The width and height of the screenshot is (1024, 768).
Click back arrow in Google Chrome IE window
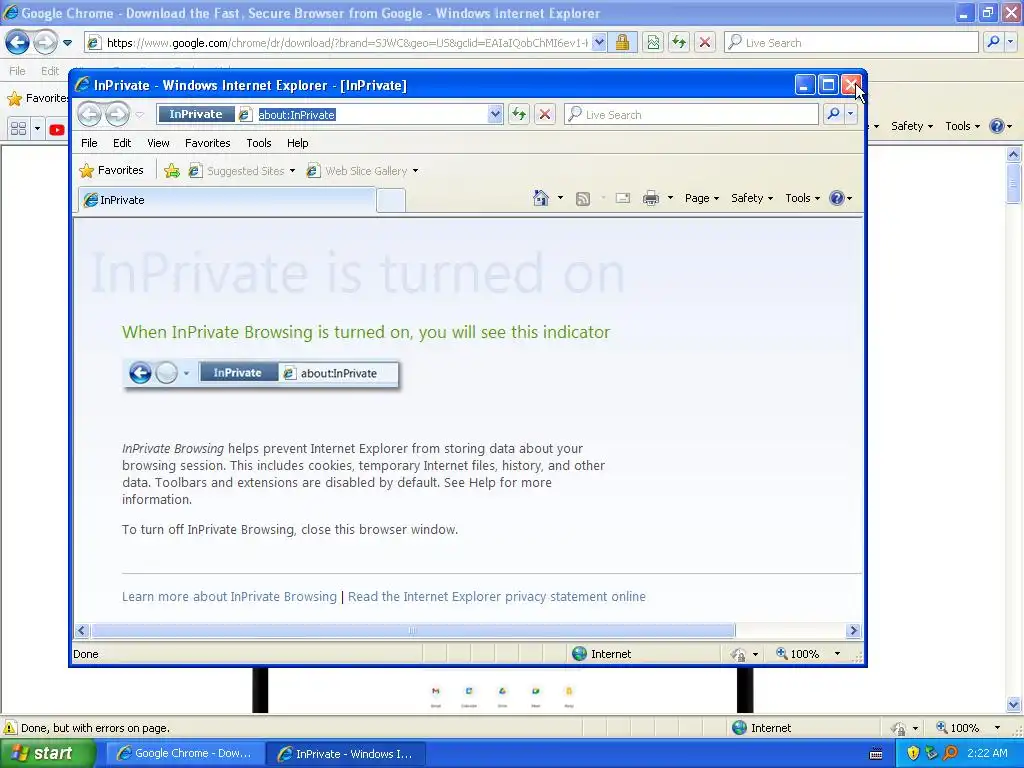click(x=18, y=42)
